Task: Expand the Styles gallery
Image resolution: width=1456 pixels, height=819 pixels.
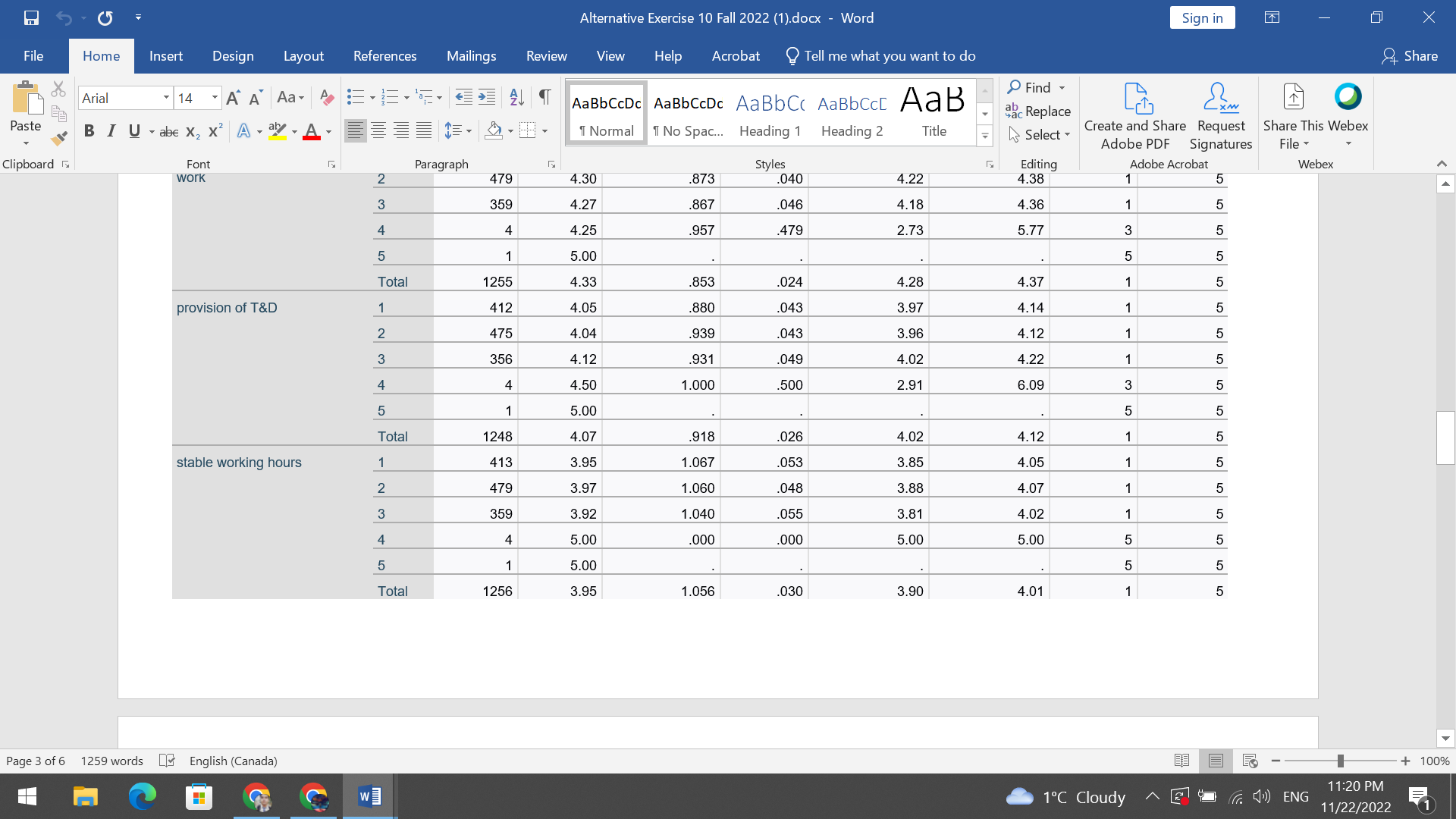Action: 984,136
